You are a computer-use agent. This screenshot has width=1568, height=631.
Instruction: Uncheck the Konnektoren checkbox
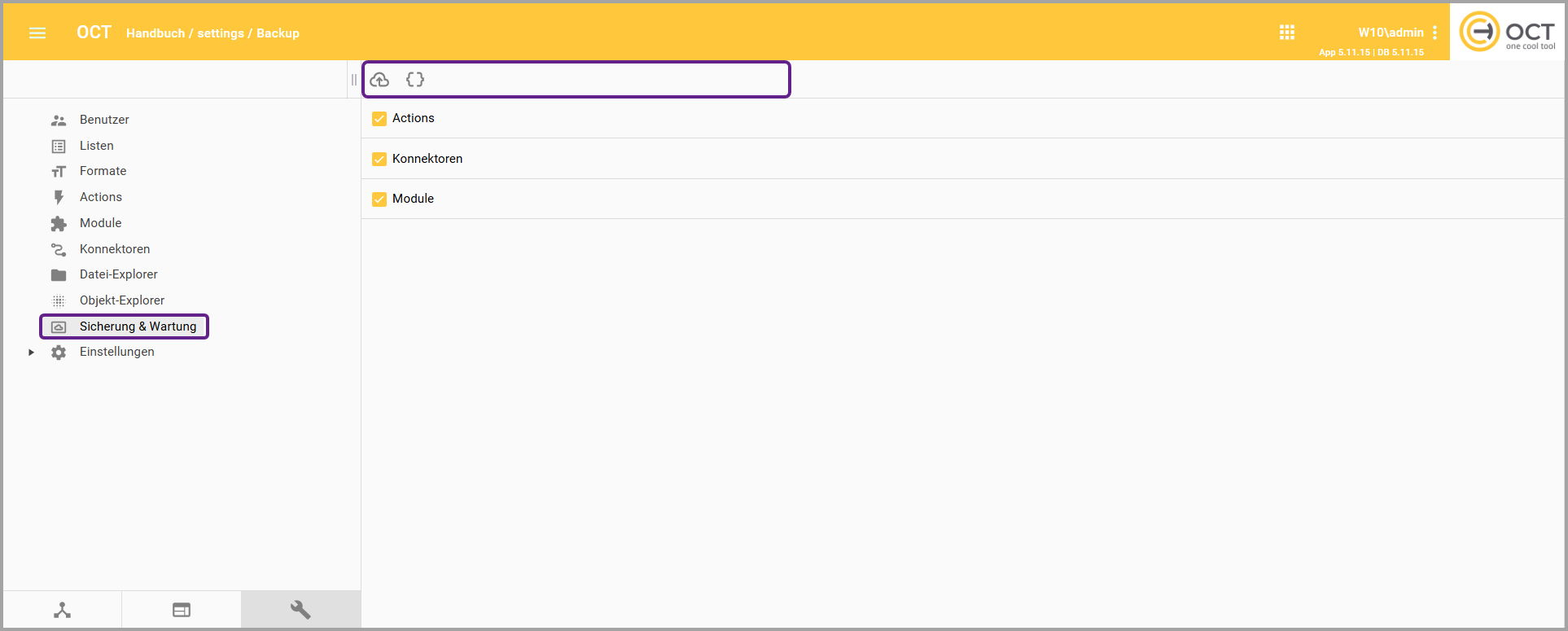tap(379, 159)
